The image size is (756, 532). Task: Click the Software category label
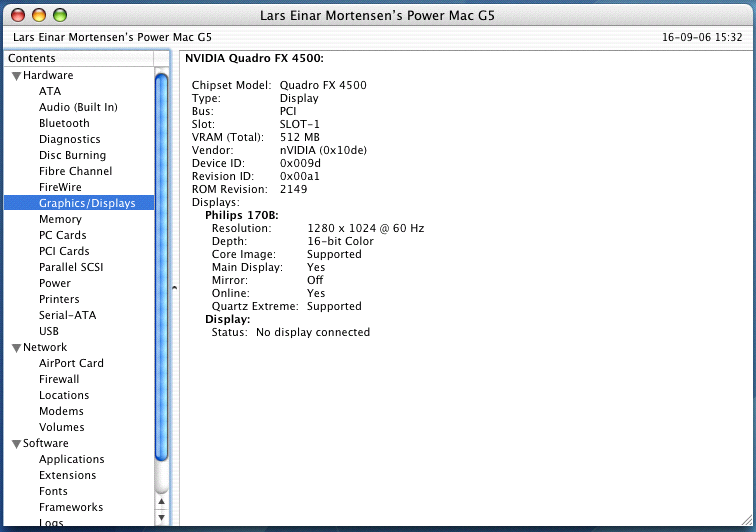click(46, 443)
